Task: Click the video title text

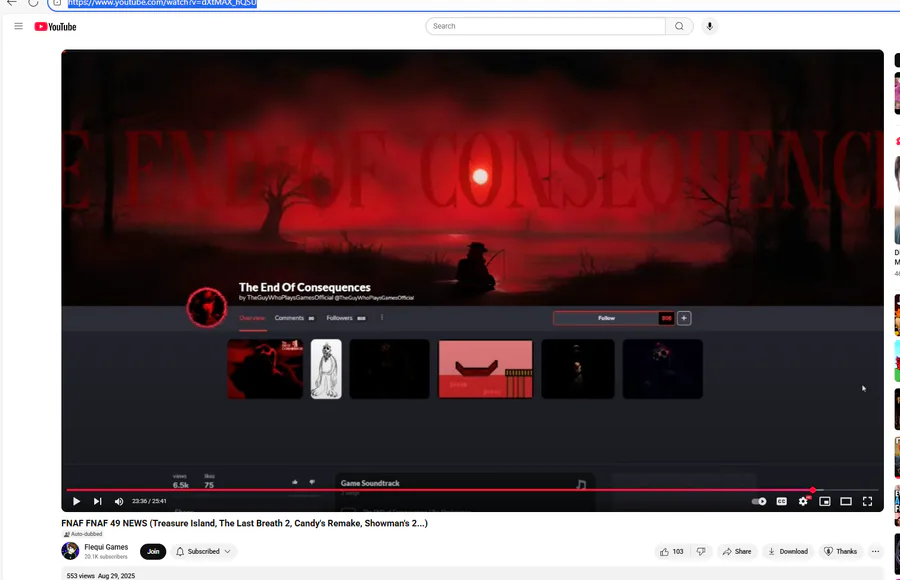Action: pos(245,523)
